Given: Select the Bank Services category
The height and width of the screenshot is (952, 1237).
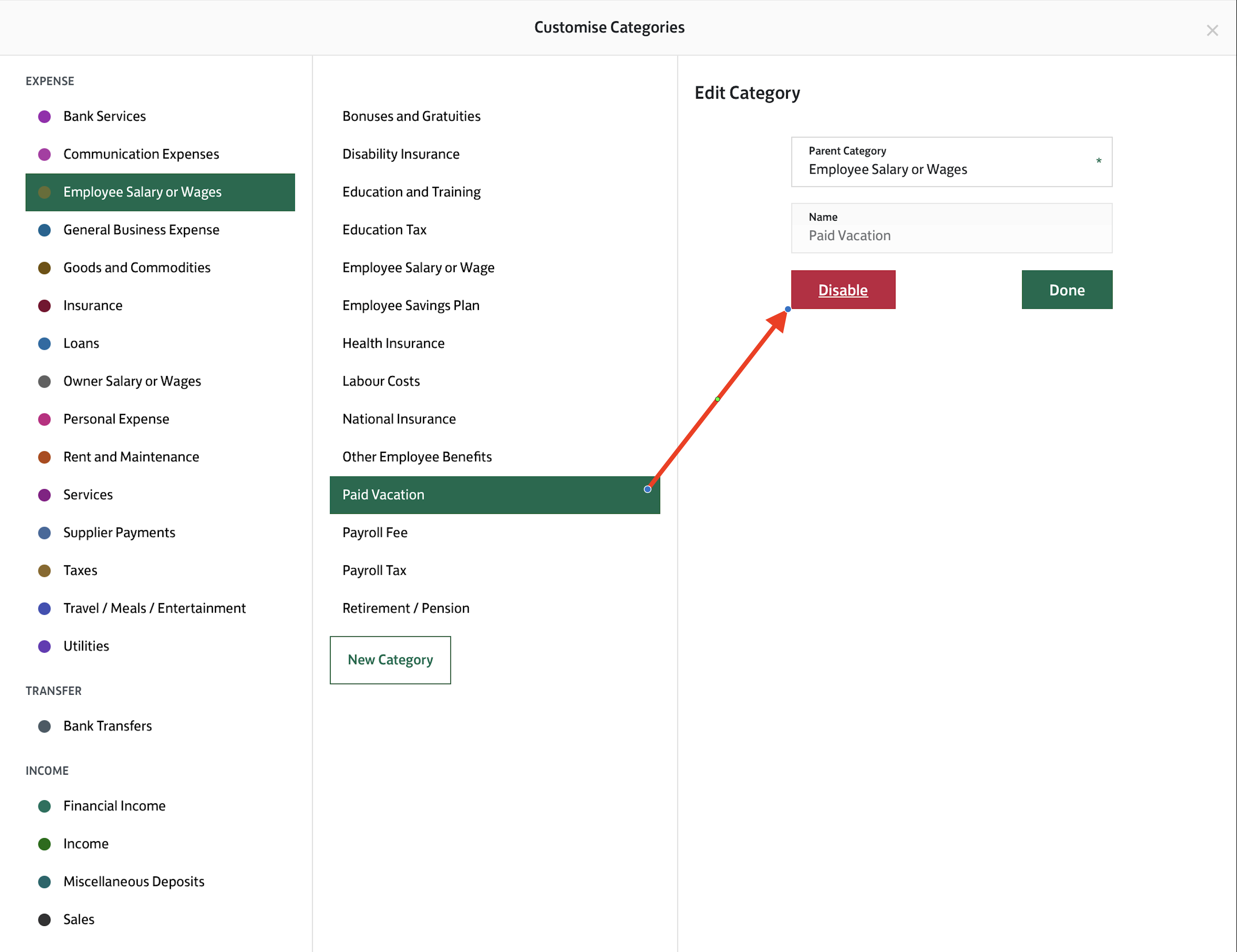Looking at the screenshot, I should pyautogui.click(x=160, y=116).
